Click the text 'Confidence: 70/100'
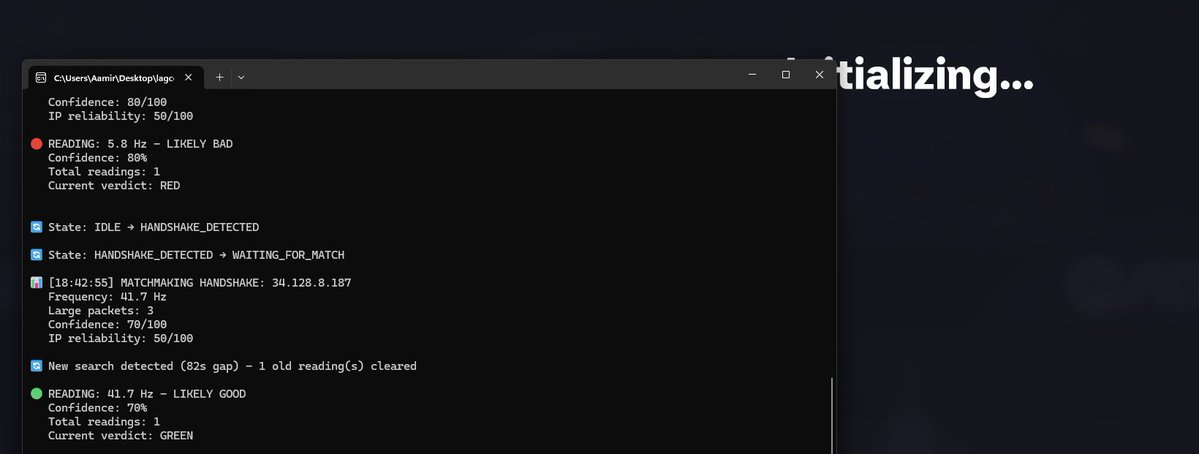This screenshot has height=454, width=1199. tap(107, 324)
